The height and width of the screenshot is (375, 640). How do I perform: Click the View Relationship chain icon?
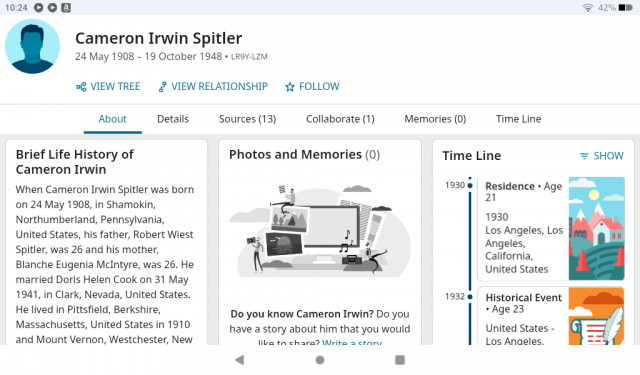[x=162, y=87]
